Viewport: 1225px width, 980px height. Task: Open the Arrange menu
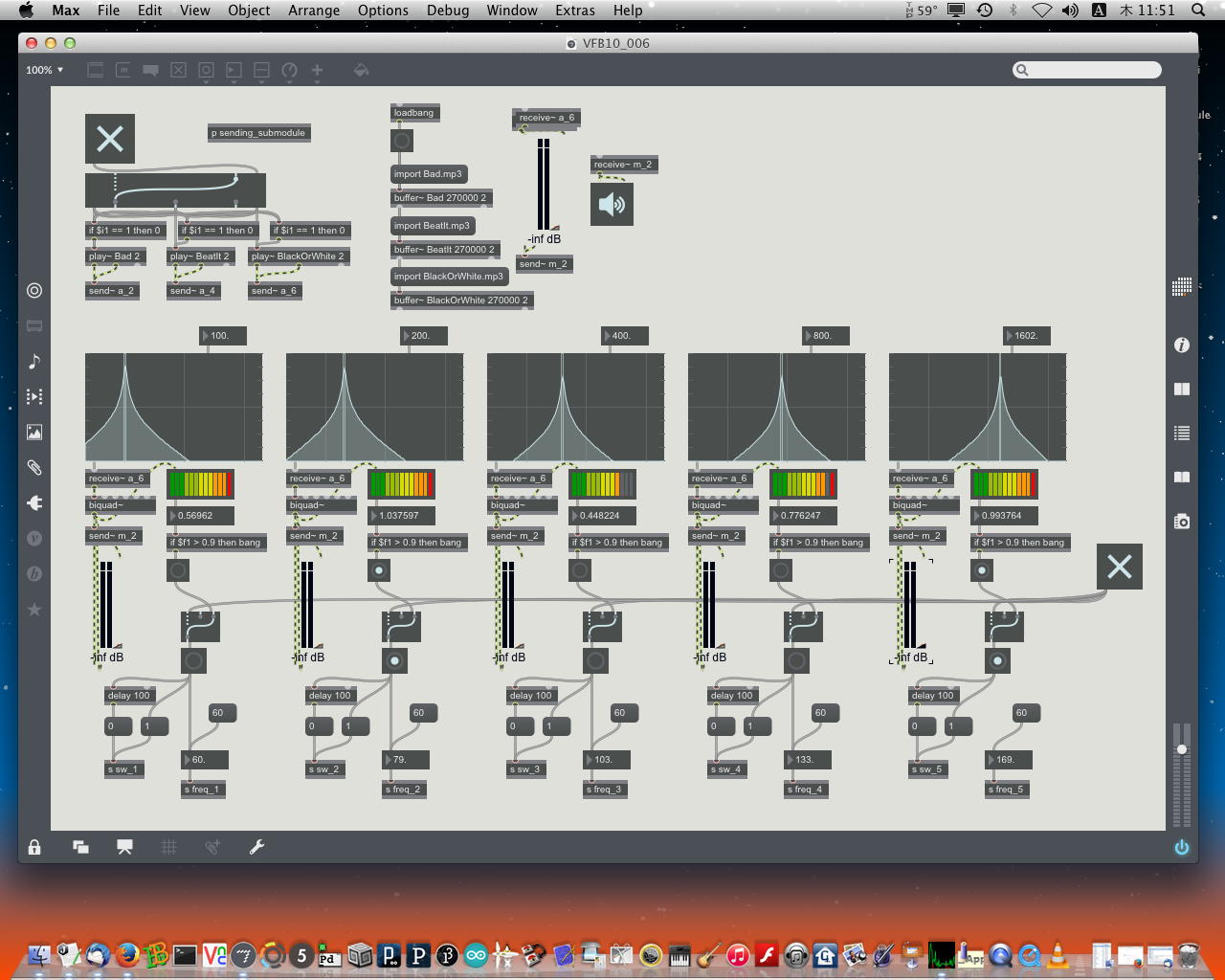314,10
